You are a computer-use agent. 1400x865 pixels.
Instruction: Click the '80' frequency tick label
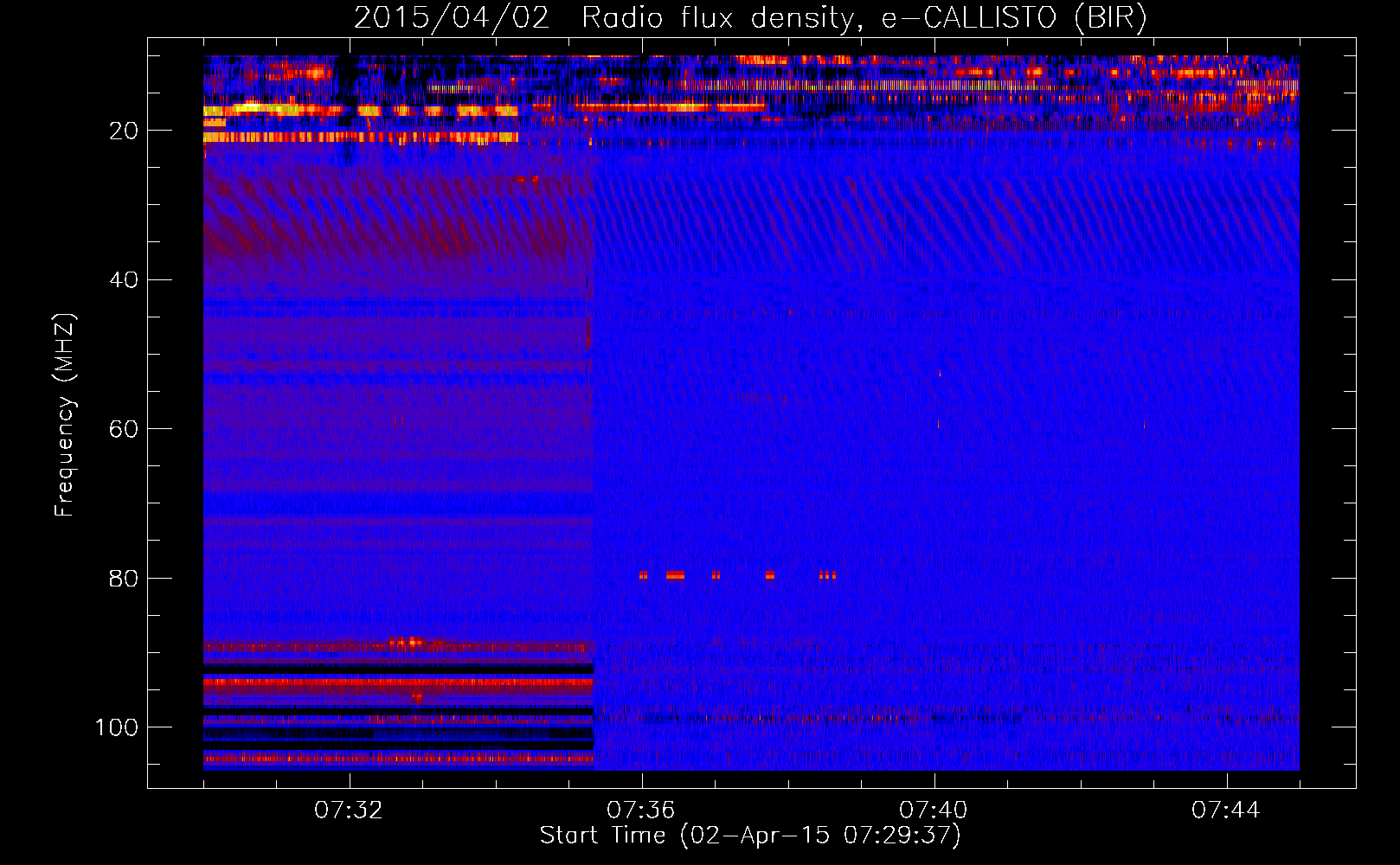click(x=124, y=578)
